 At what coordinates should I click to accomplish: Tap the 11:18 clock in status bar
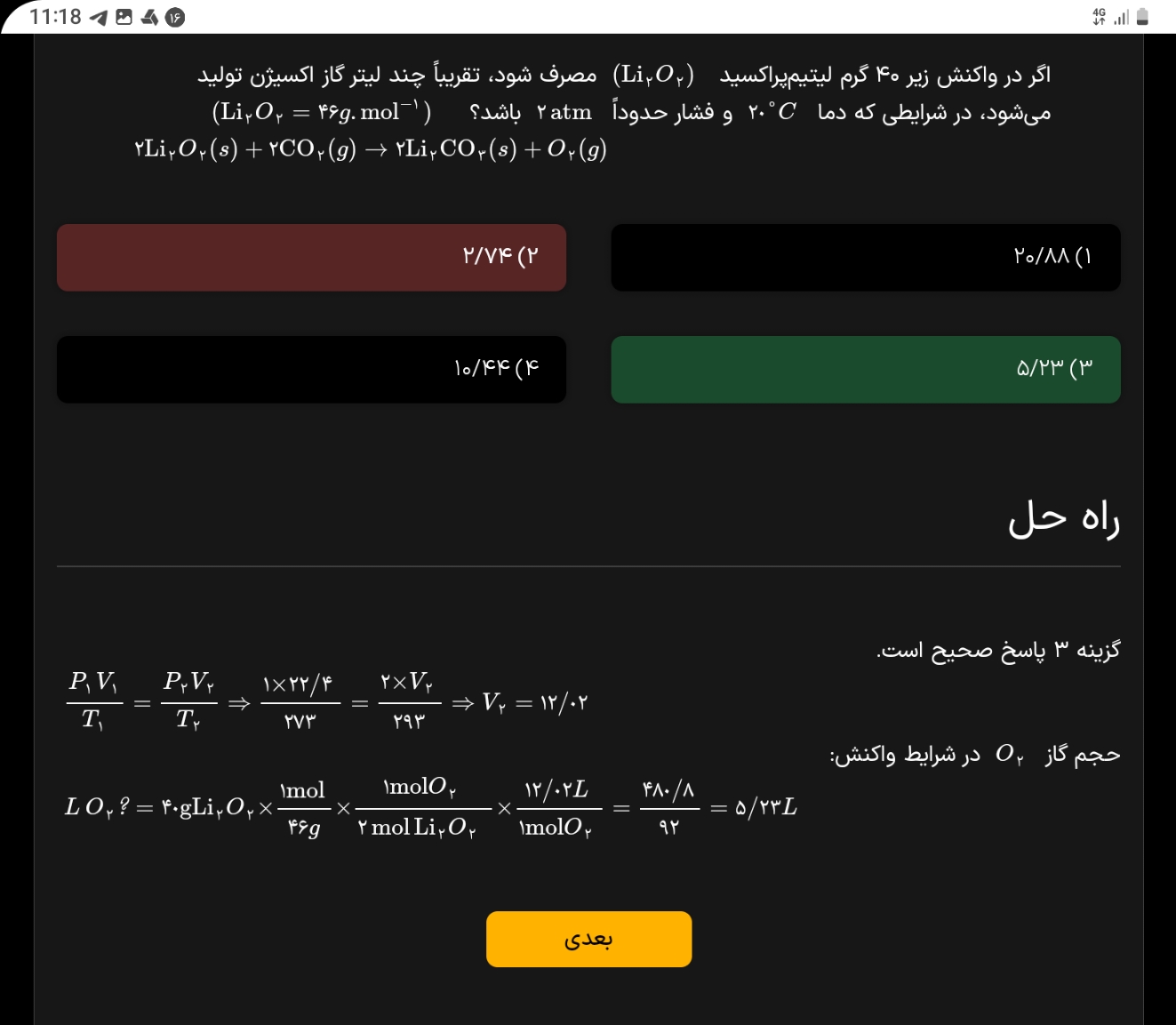click(55, 17)
